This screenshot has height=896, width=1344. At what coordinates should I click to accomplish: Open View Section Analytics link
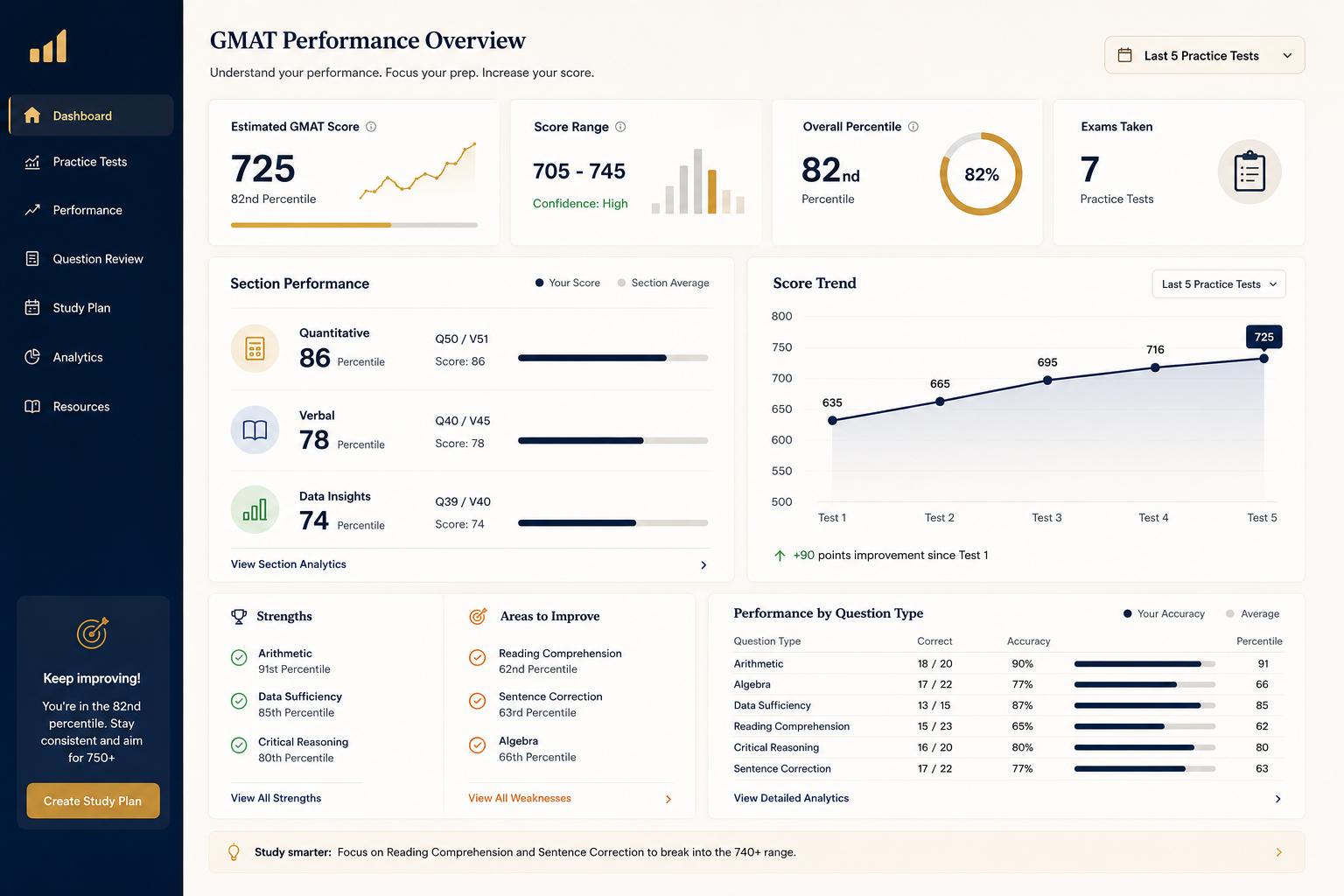click(289, 564)
